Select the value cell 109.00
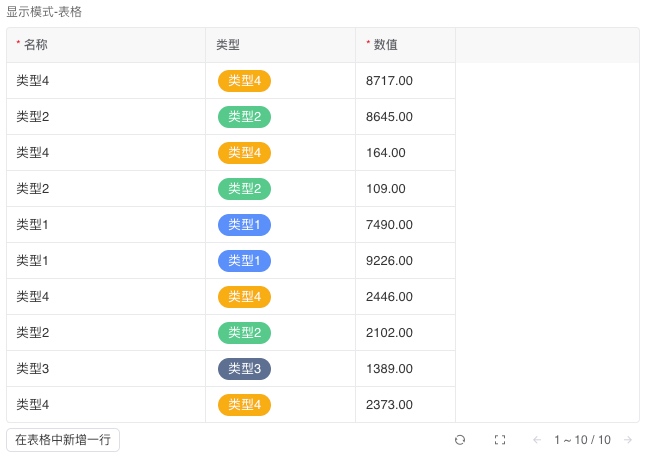Image resolution: width=647 pixels, height=456 pixels. coord(386,189)
